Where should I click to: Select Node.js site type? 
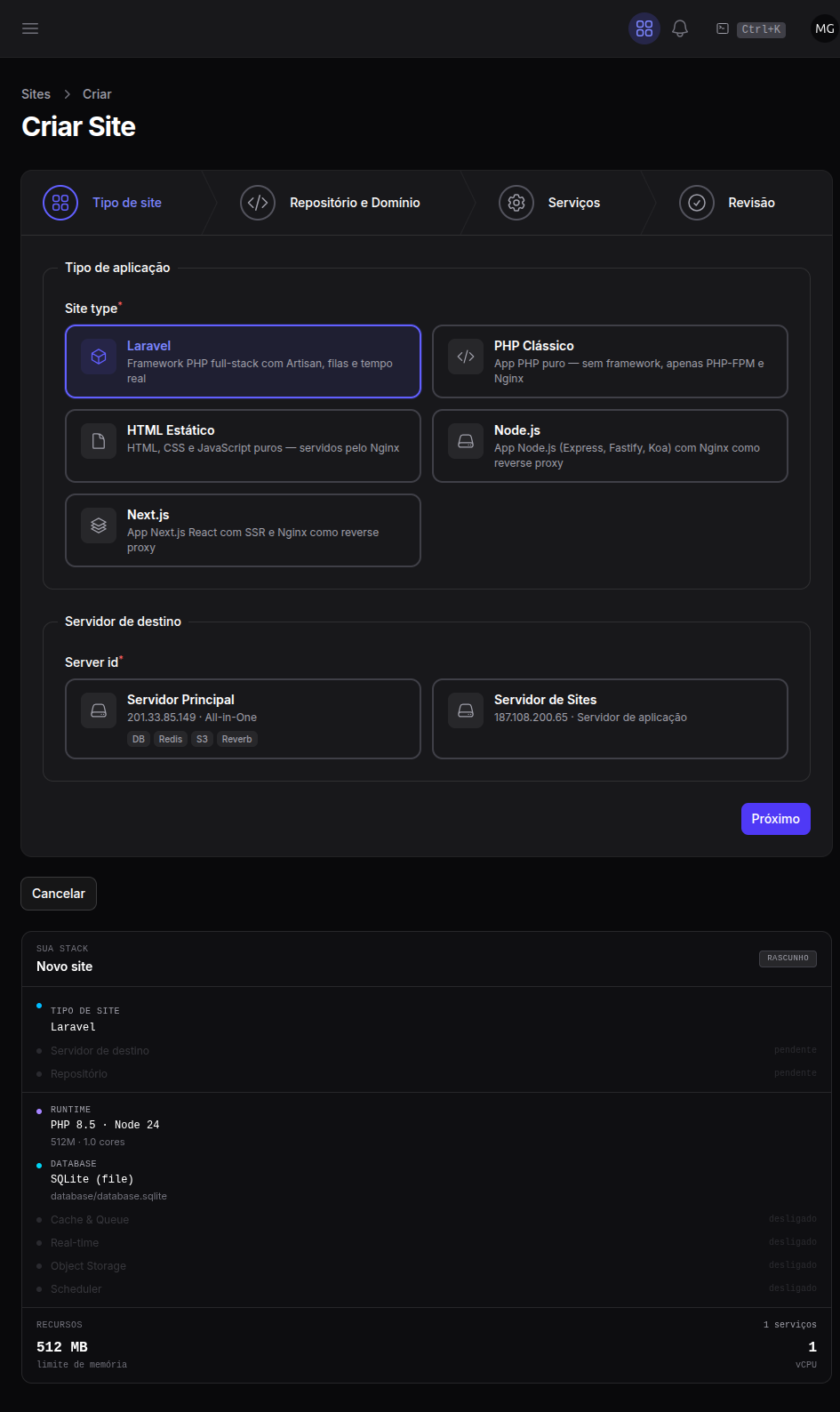click(610, 445)
